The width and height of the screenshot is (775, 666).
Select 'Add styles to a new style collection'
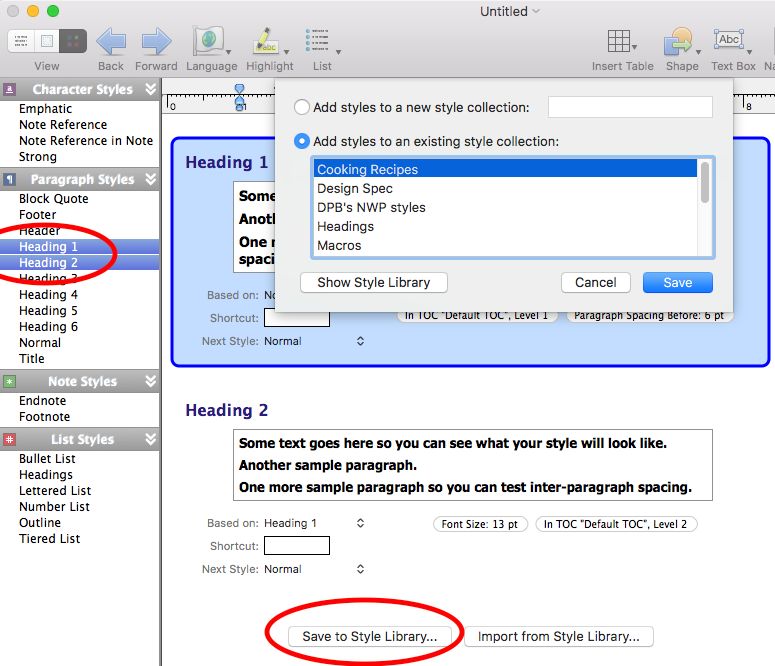302,107
